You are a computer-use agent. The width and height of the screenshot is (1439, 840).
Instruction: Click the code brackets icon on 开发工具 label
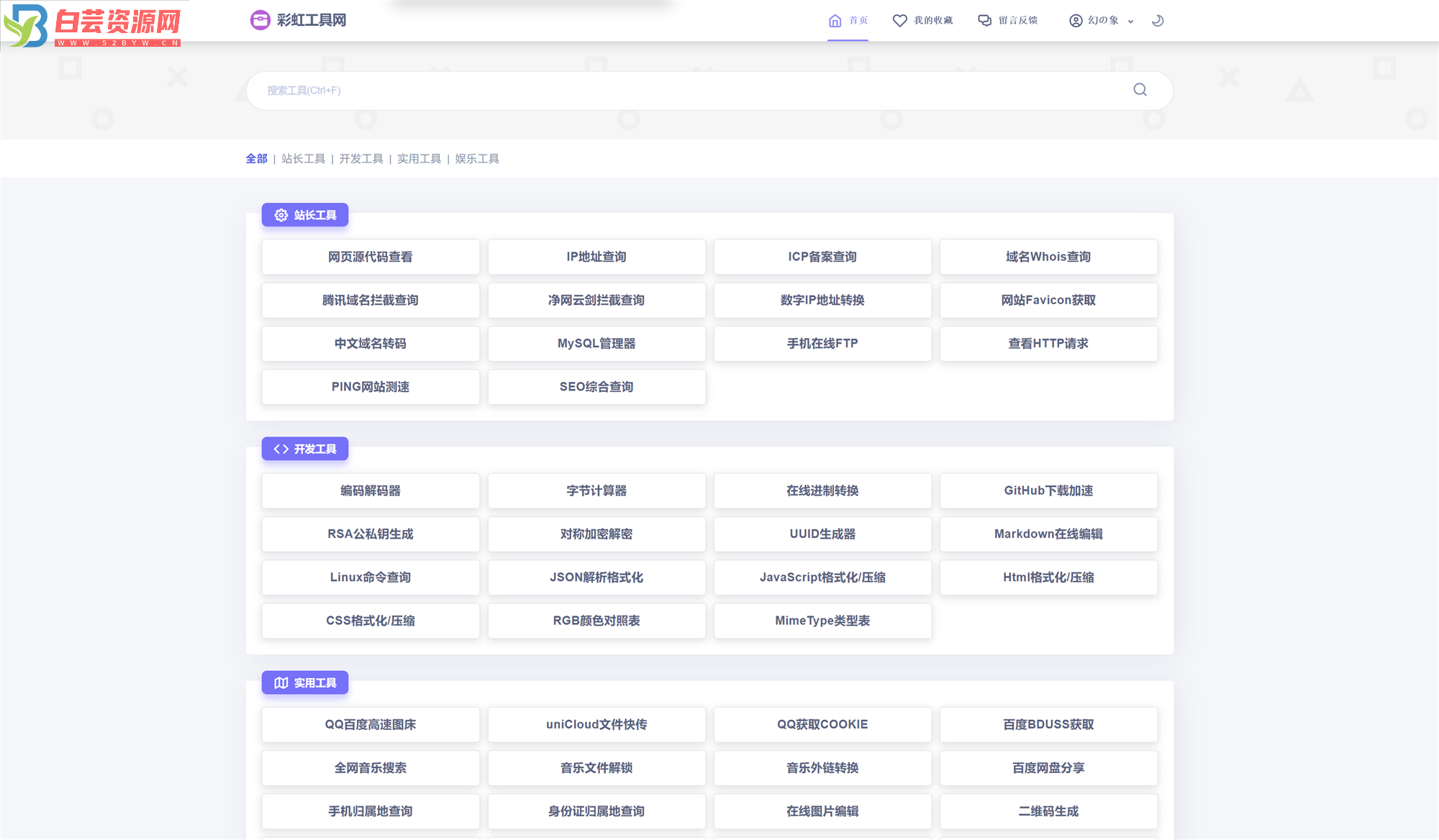[281, 449]
